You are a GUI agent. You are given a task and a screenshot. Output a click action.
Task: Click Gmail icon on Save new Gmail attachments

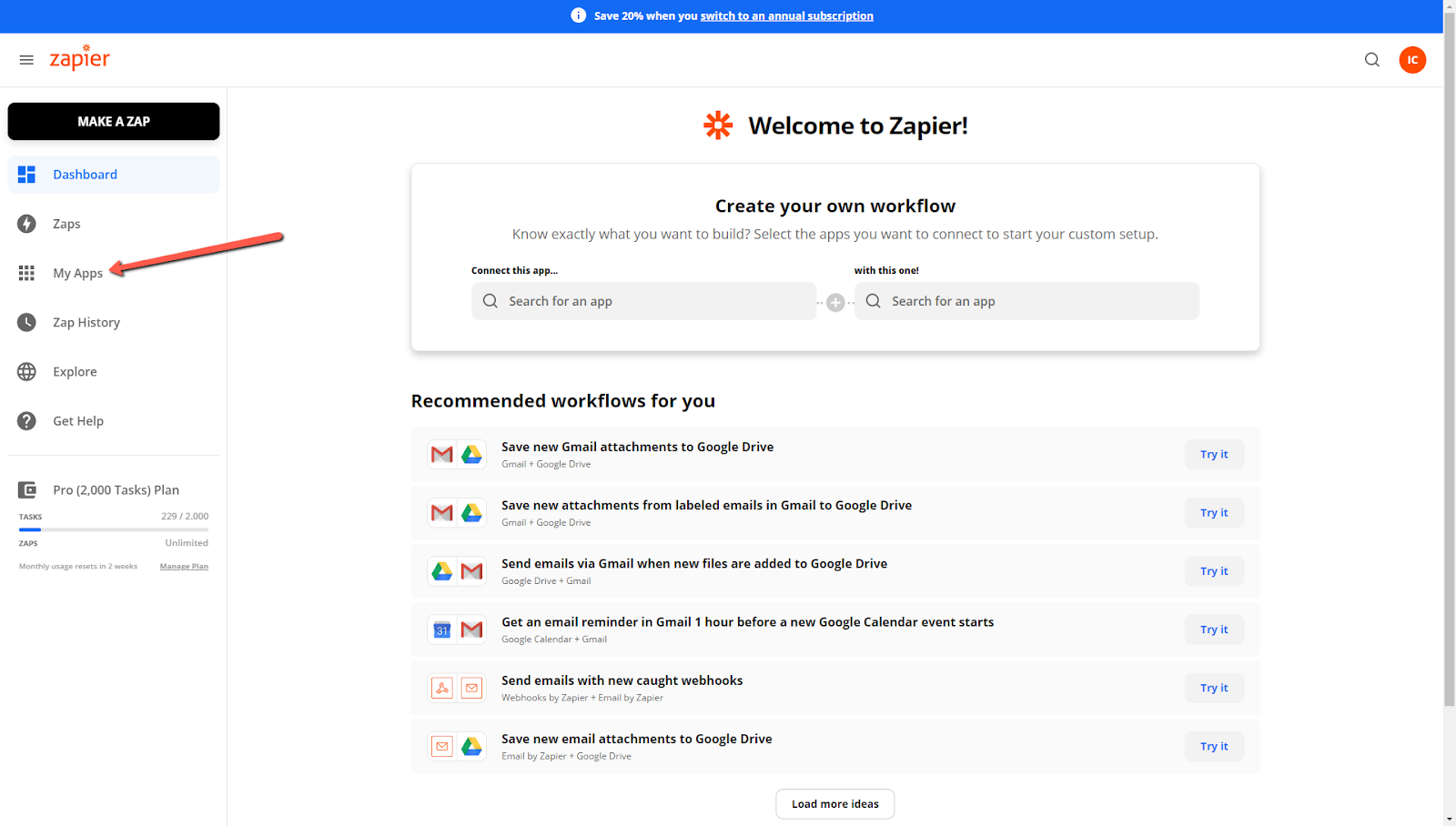[442, 455]
